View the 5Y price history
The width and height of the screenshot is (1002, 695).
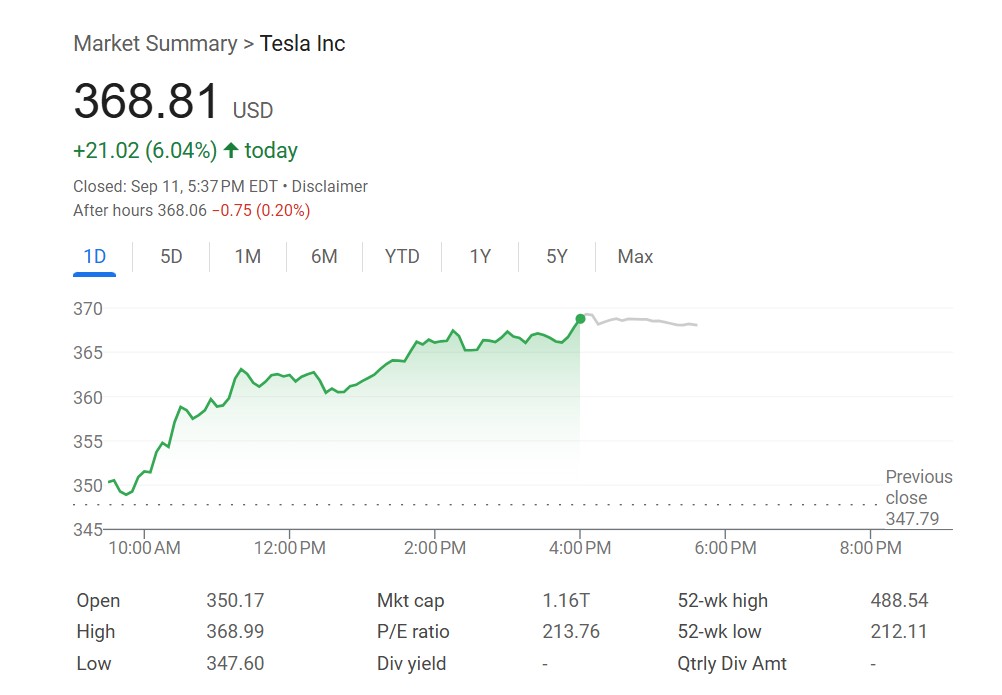click(x=557, y=257)
